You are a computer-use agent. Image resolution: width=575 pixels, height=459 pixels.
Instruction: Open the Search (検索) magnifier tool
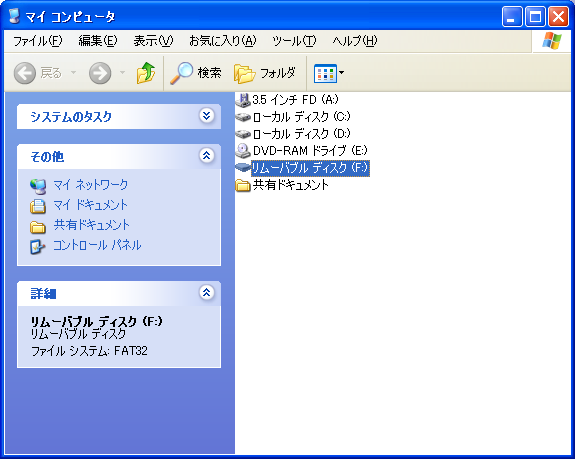(x=181, y=73)
